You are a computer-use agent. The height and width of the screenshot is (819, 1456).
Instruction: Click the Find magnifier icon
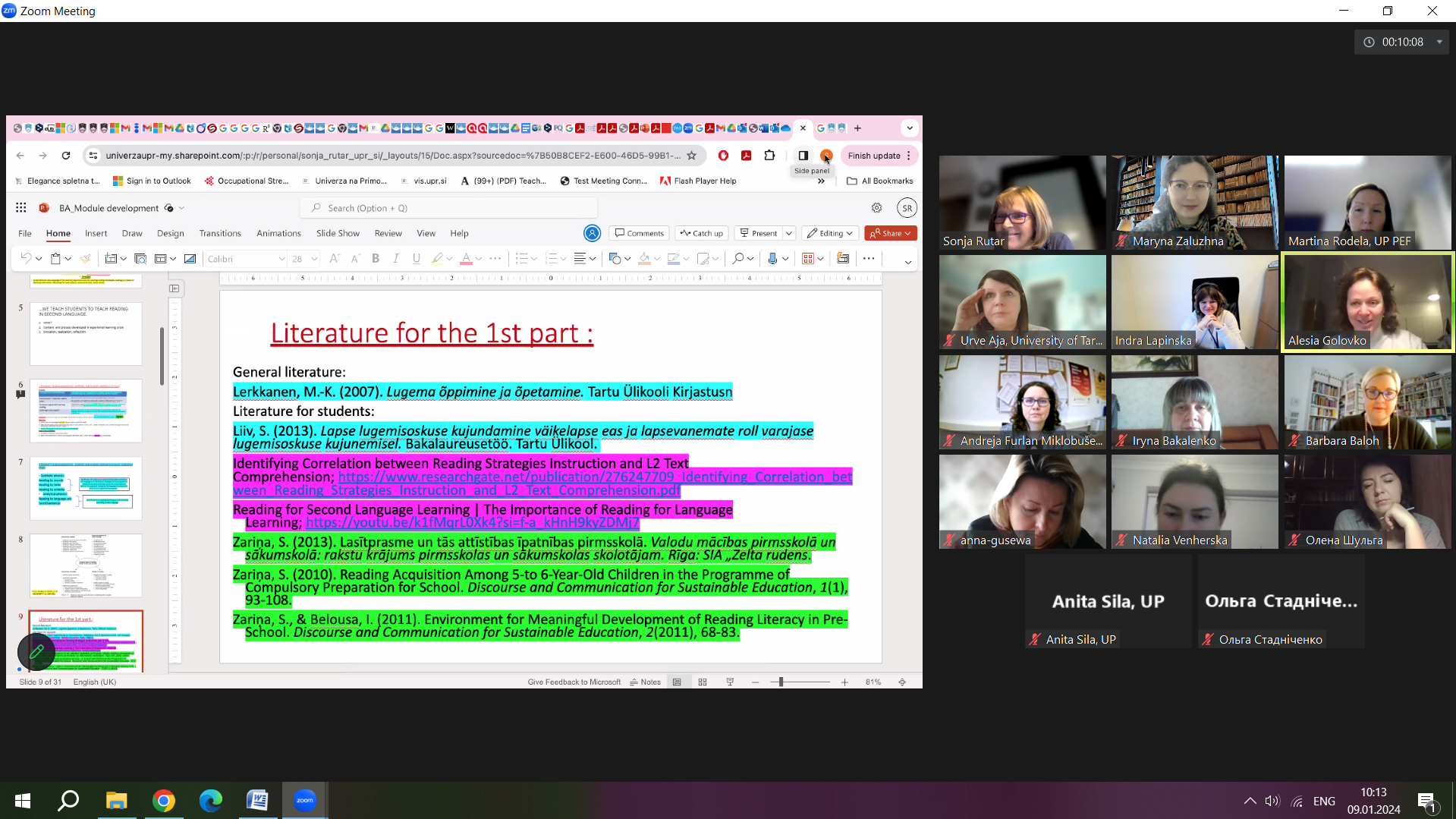737,259
